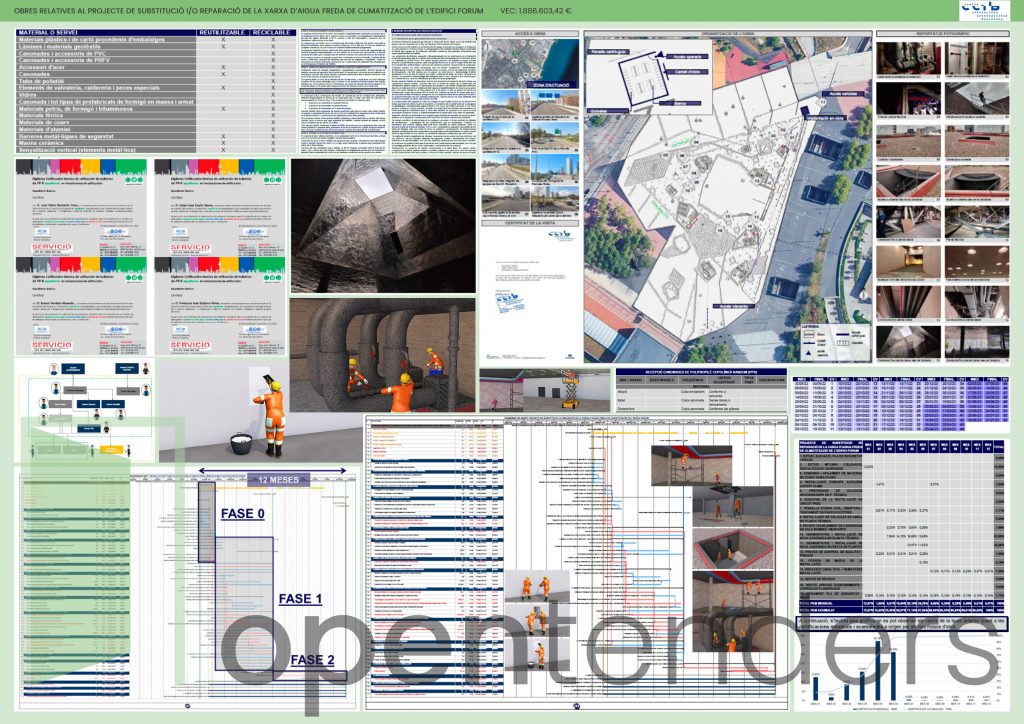Image resolution: width=1024 pixels, height=724 pixels.
Task: Click 'RECEPCIÓ CANONADES DE POLIPROPILÈ' table header
Action: coord(701,371)
